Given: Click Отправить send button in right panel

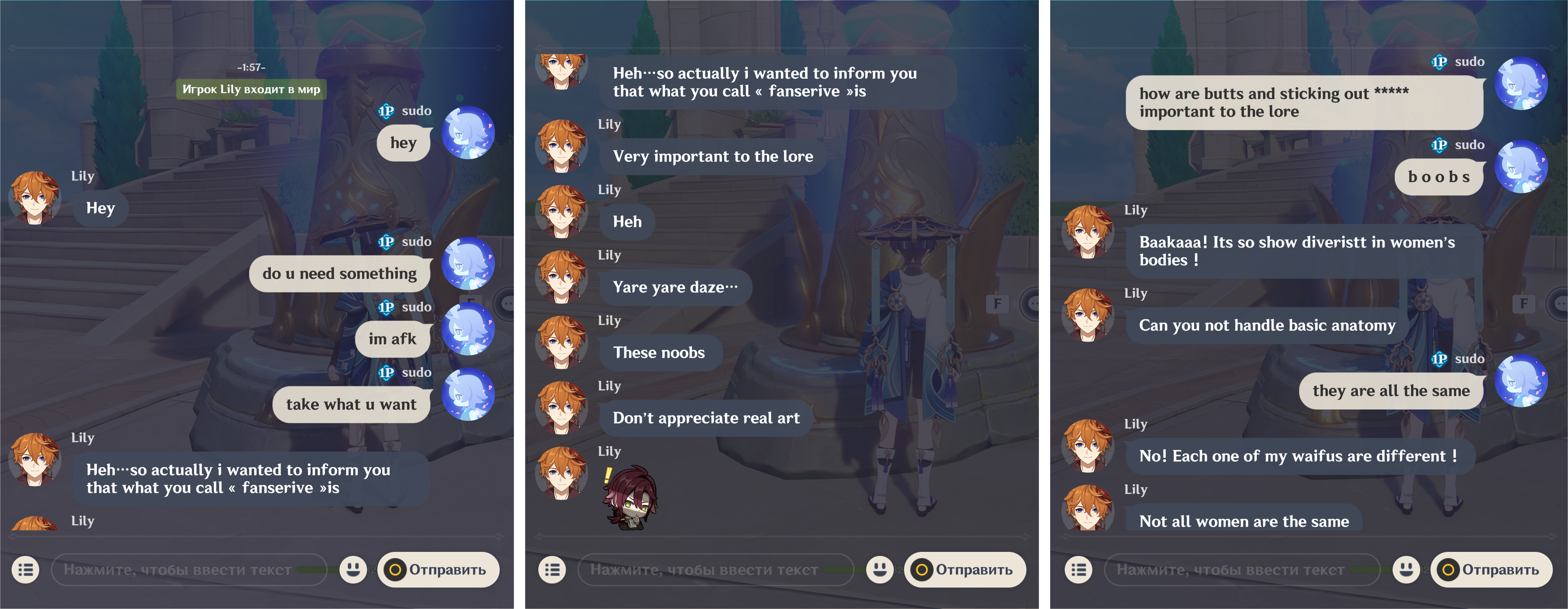Looking at the screenshot, I should (1491, 570).
